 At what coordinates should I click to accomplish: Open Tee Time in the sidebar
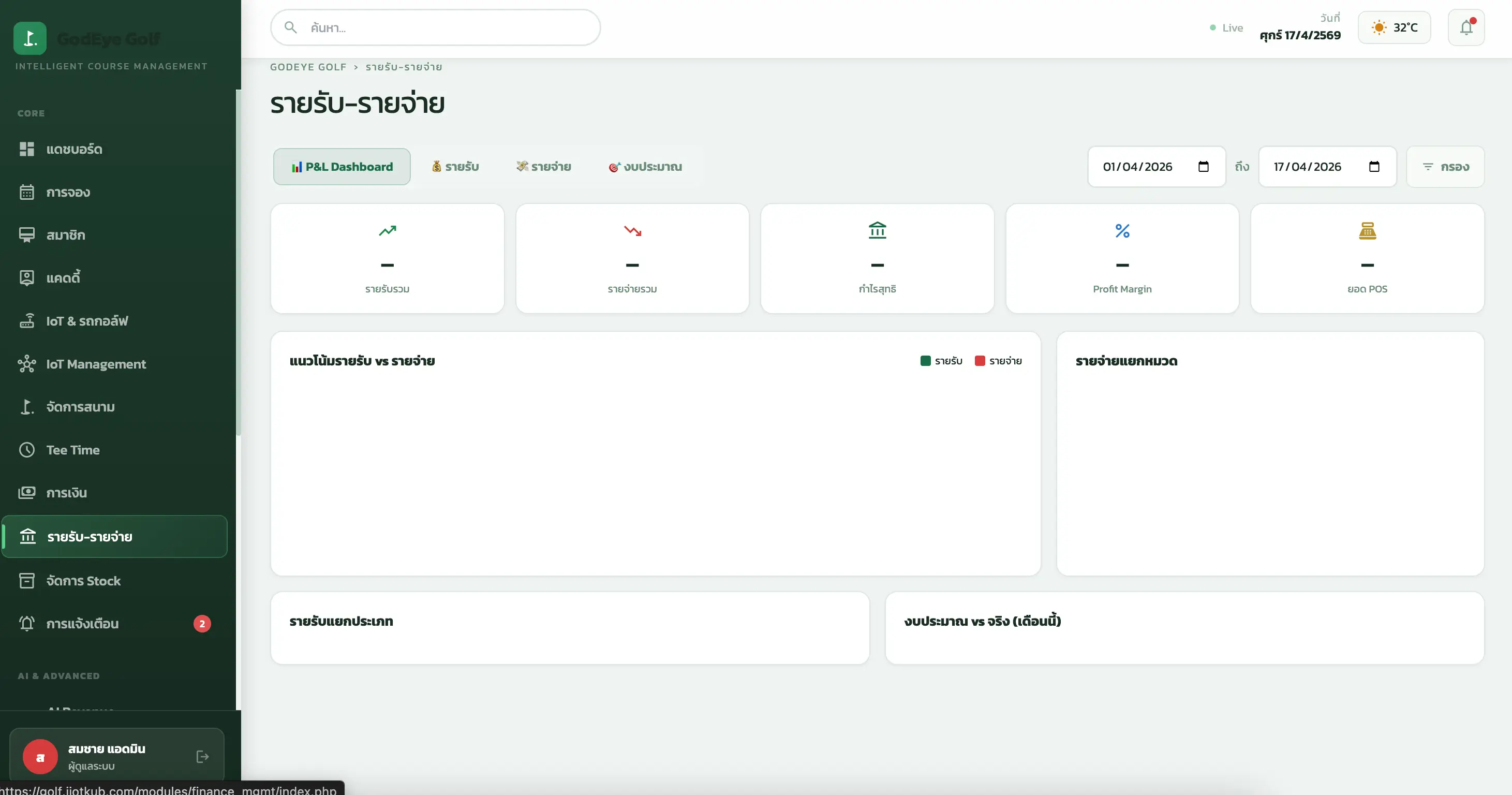coord(114,450)
